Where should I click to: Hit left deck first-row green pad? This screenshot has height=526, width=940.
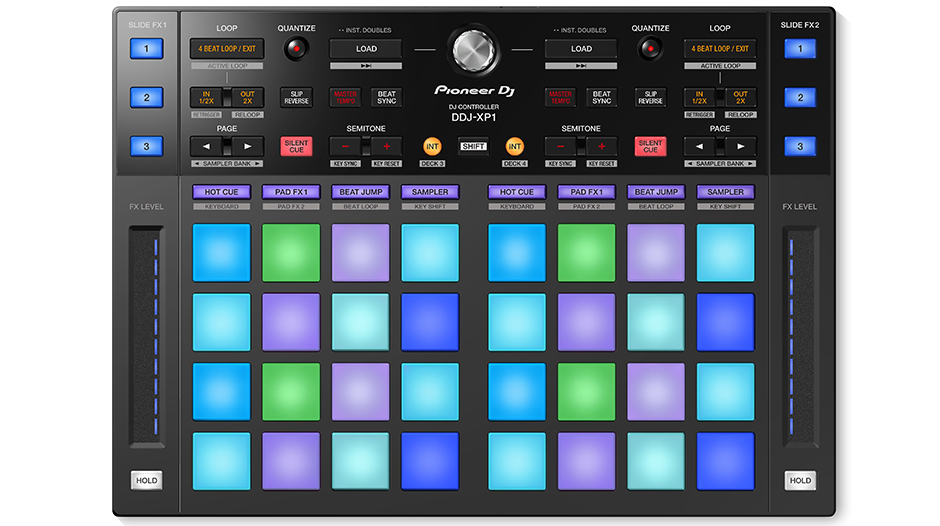(x=291, y=253)
